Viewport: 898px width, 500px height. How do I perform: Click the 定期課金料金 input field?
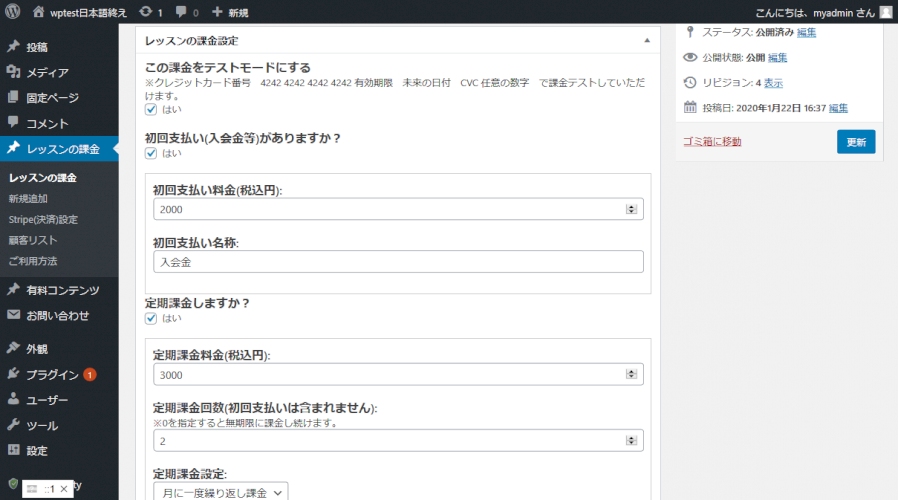(x=398, y=375)
